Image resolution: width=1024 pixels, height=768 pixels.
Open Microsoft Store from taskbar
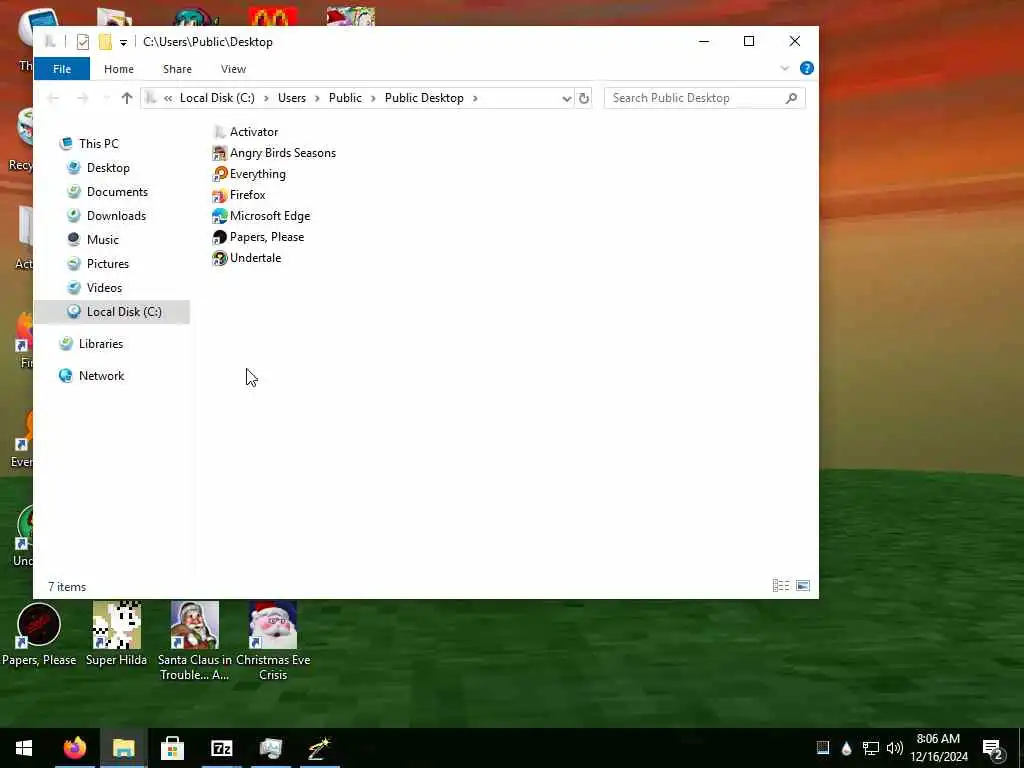click(x=172, y=748)
